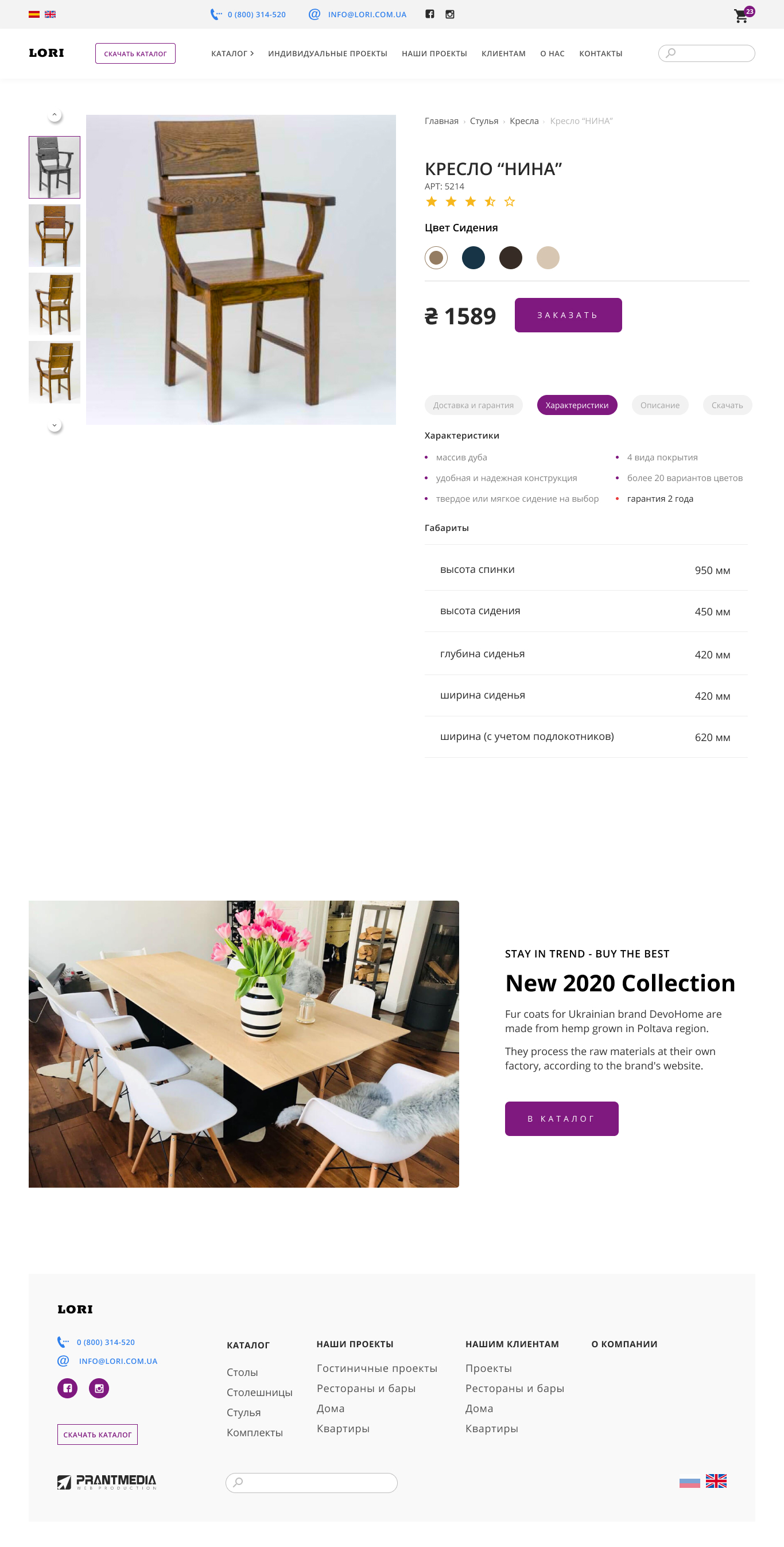784x1547 pixels.
Task: Switch language with UK flag in header
Action: tap(51, 14)
